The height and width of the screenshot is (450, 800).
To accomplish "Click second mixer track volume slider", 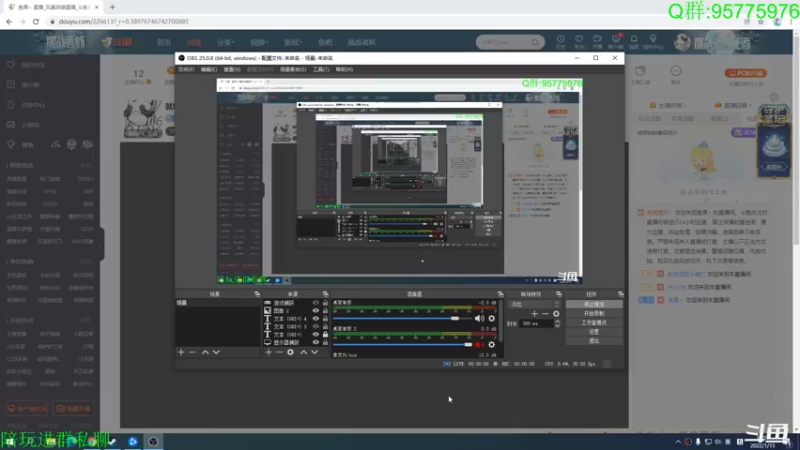I will [403, 344].
